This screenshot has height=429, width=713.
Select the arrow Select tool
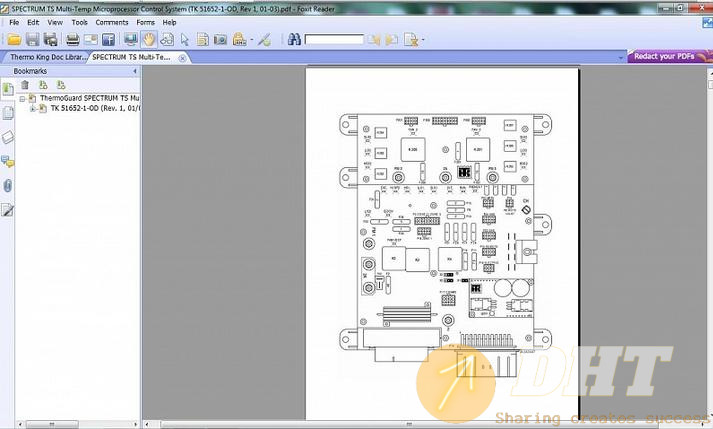(x=185, y=40)
